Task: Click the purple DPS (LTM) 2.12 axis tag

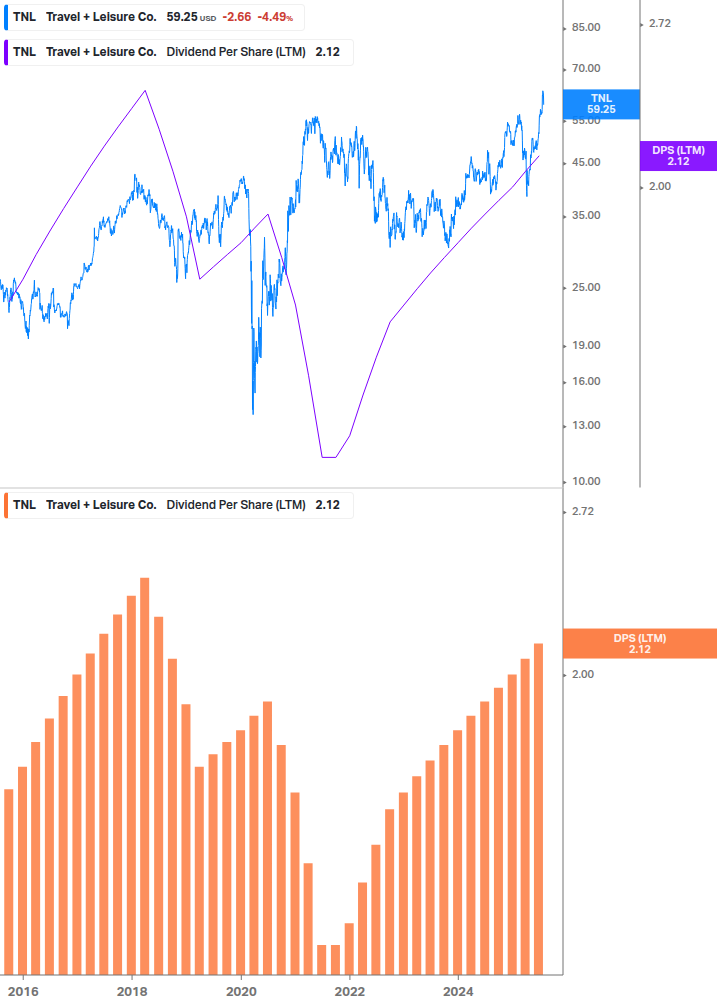Action: tap(679, 156)
